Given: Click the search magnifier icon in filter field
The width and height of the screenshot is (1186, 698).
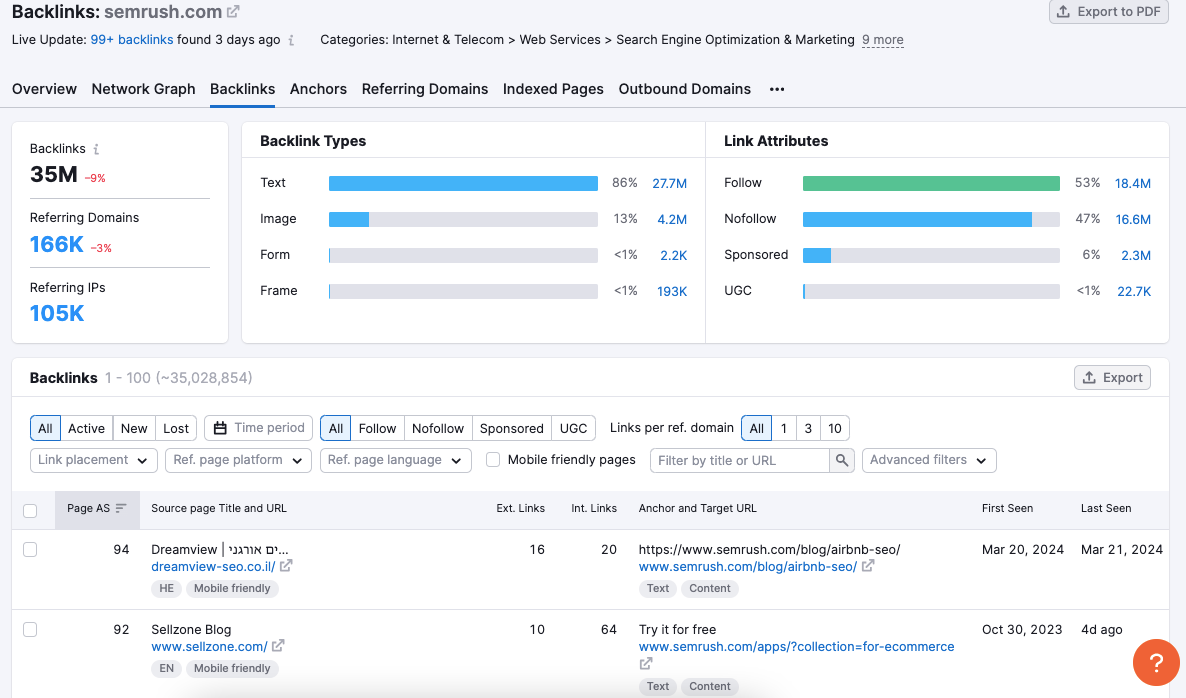Looking at the screenshot, I should (842, 460).
